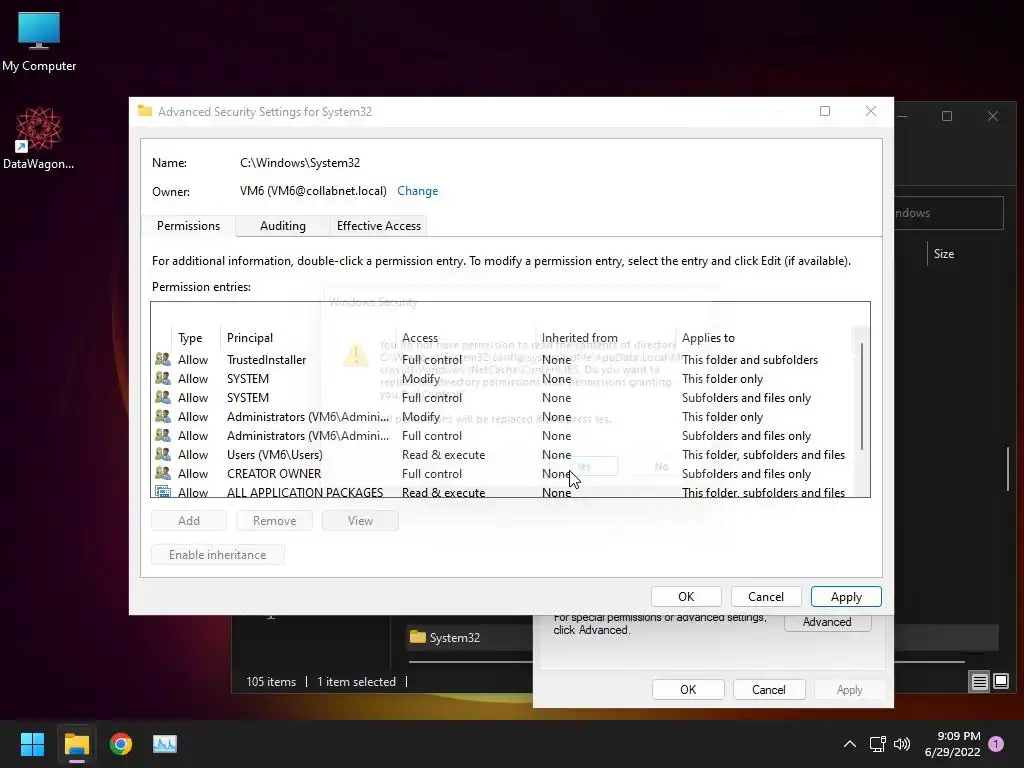Sort by the Inherited from column header
Viewport: 1024px width, 768px height.
tap(579, 338)
